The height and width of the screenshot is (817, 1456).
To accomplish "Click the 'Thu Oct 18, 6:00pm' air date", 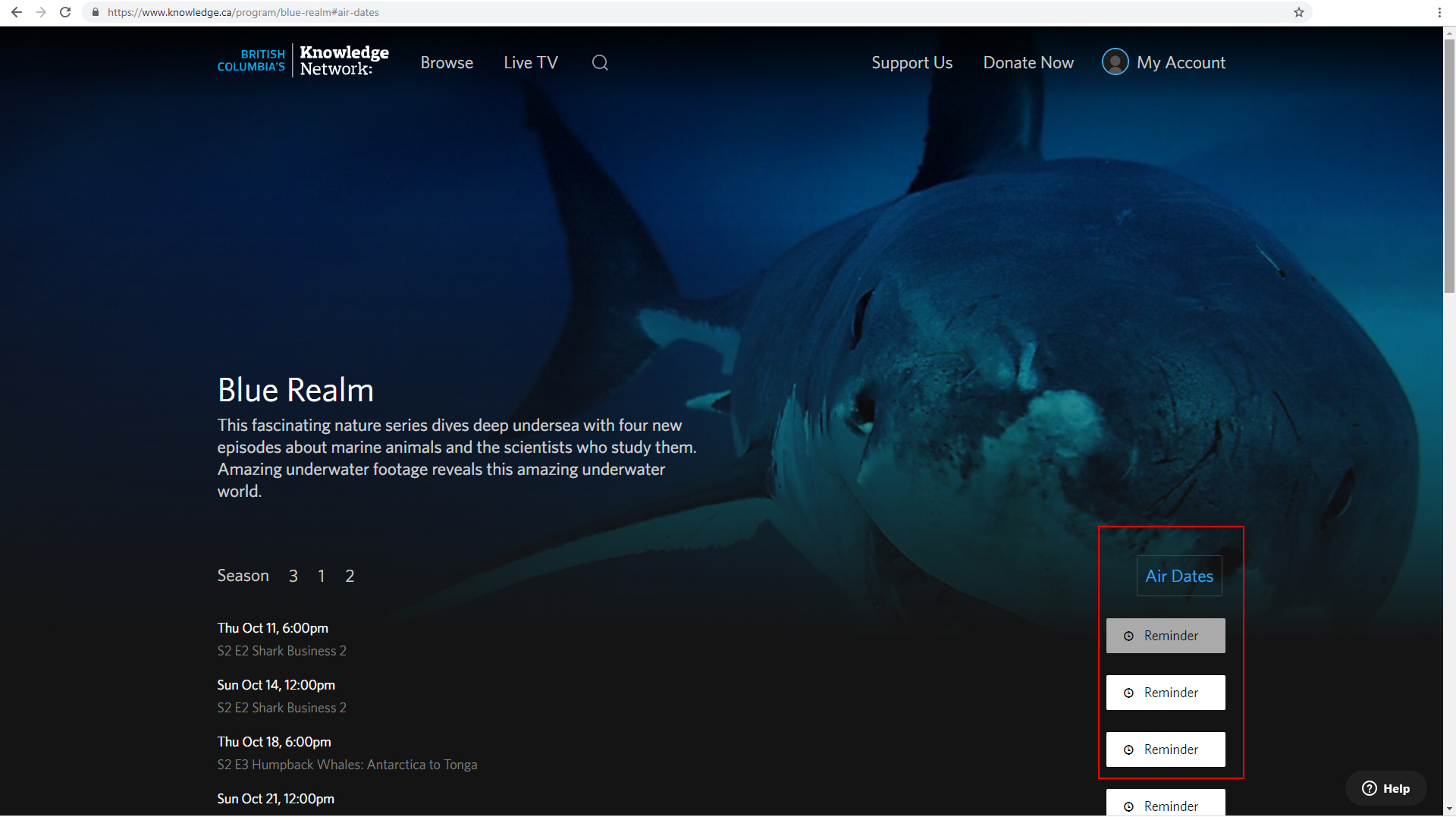I will 275,742.
